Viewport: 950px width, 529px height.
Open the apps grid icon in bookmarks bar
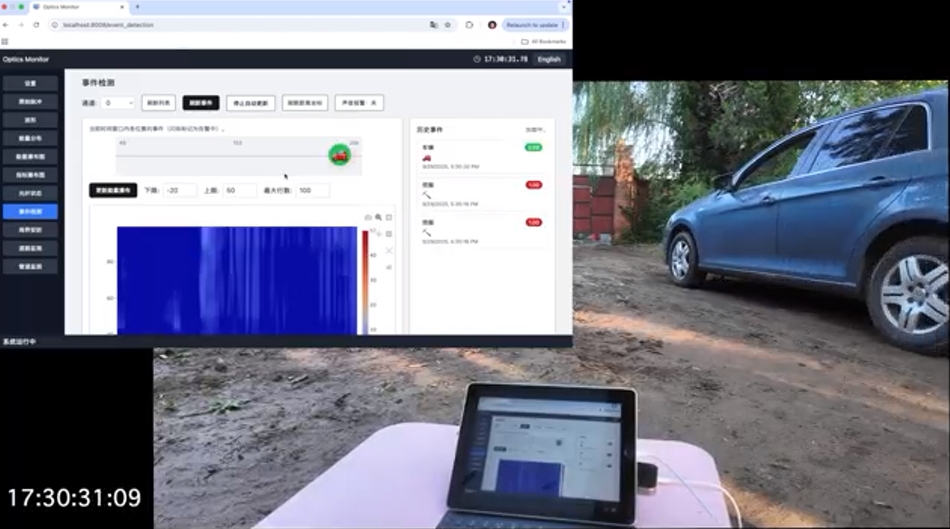5,41
